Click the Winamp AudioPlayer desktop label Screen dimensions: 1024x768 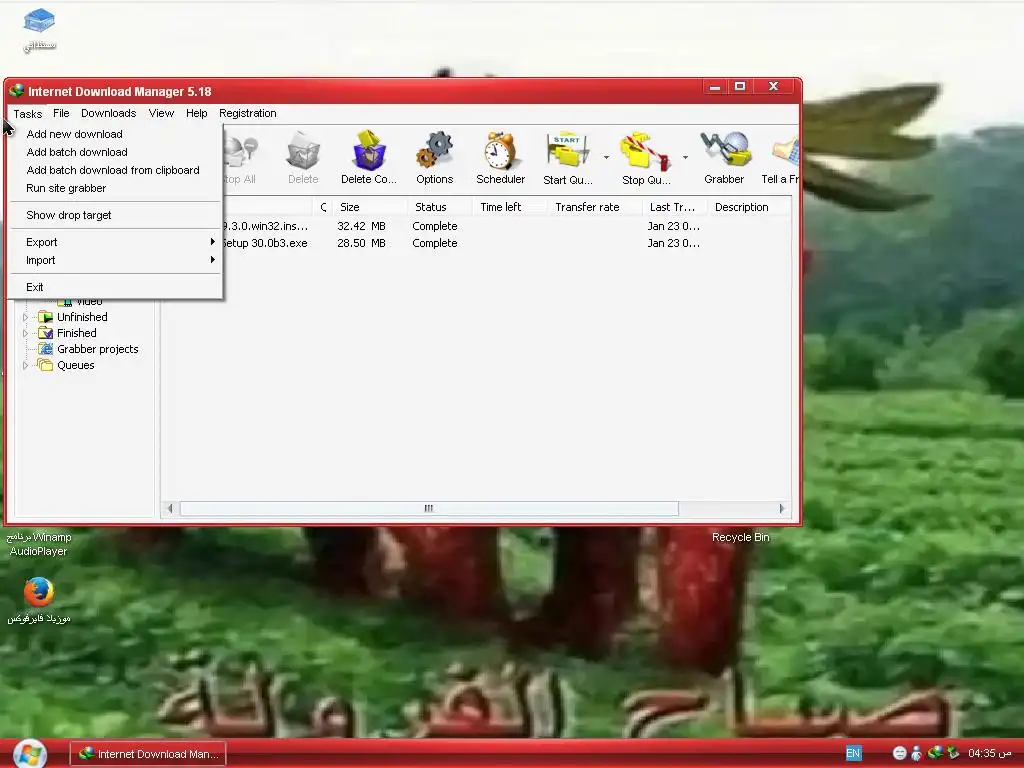coord(39,544)
